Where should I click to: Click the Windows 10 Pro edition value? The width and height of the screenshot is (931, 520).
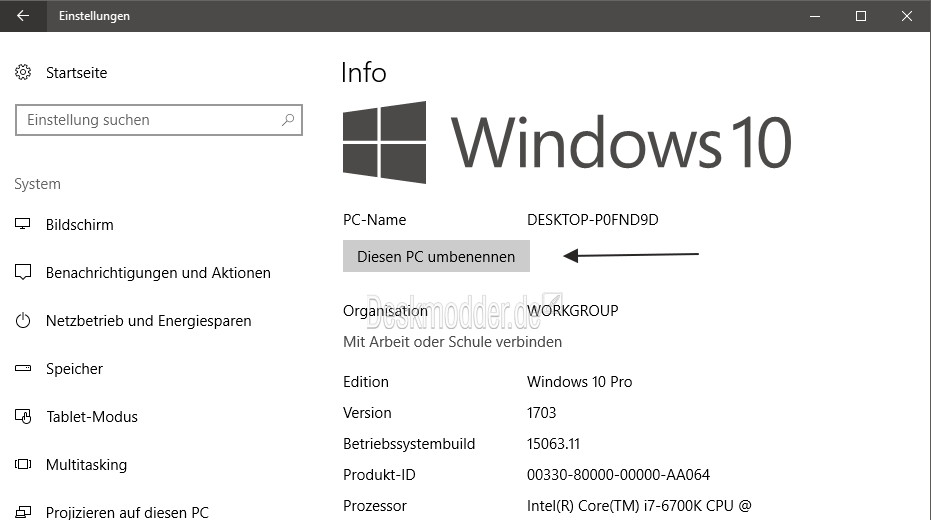[x=580, y=382]
